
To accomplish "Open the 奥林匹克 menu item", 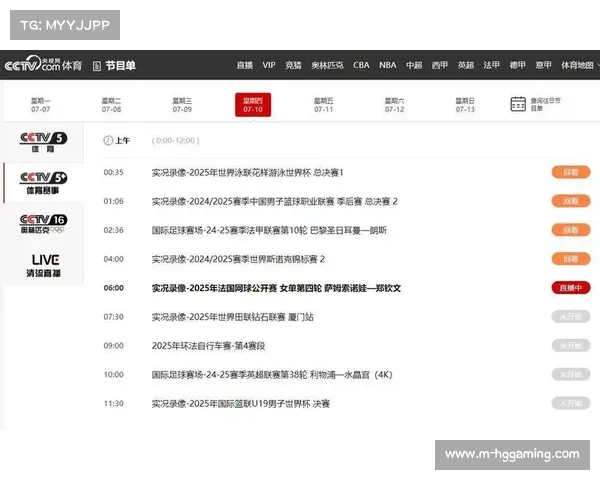I will click(x=327, y=65).
